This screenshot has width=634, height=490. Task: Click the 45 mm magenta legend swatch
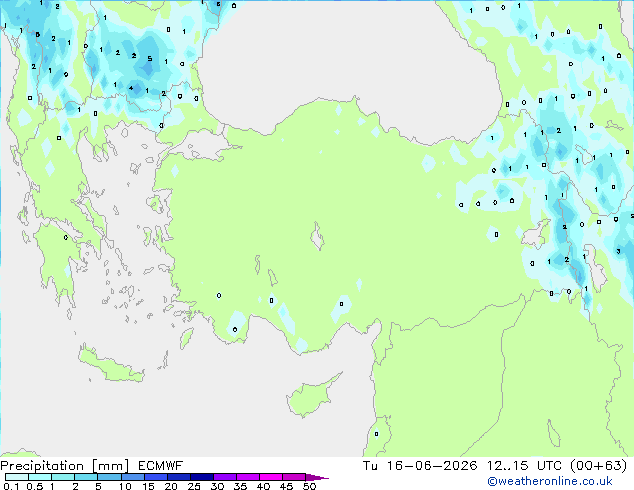pyautogui.click(x=294, y=477)
